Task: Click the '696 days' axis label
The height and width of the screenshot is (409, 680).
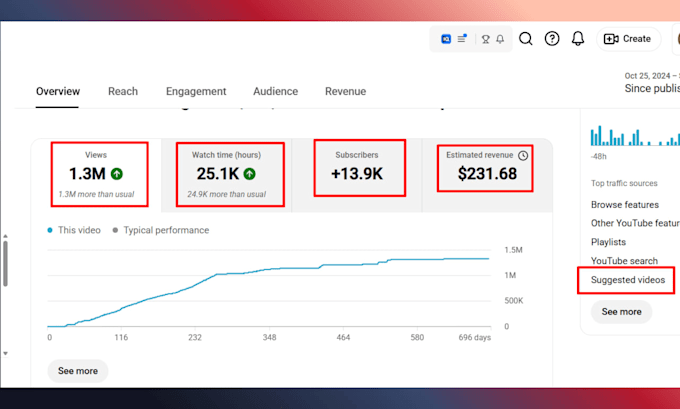Action: pyautogui.click(x=474, y=337)
